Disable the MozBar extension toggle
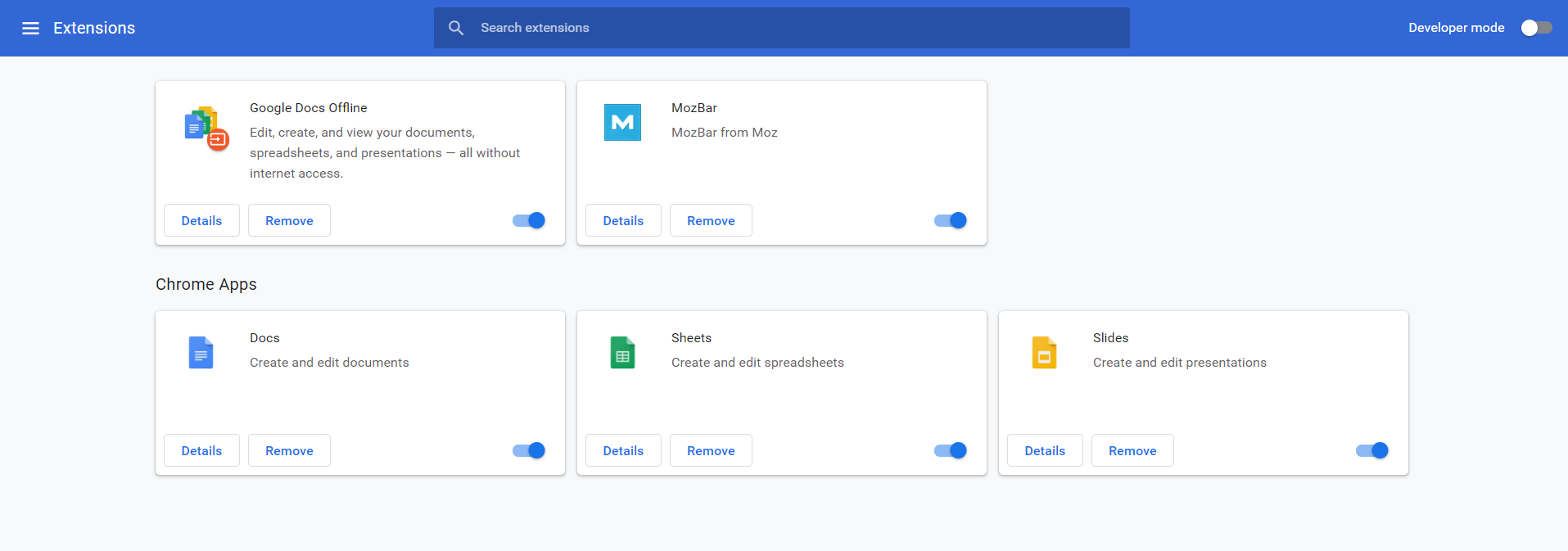The width and height of the screenshot is (1568, 551). (951, 220)
